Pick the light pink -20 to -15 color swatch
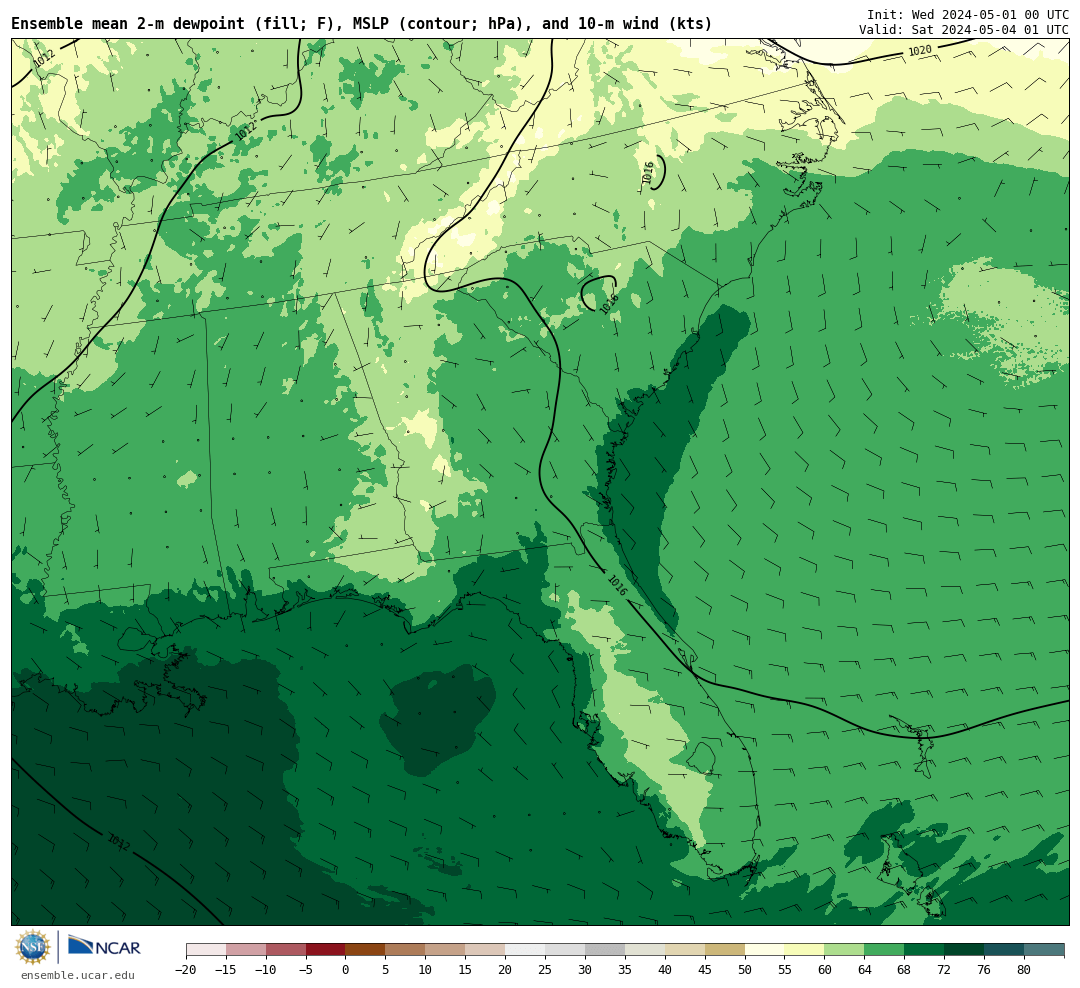 point(206,950)
